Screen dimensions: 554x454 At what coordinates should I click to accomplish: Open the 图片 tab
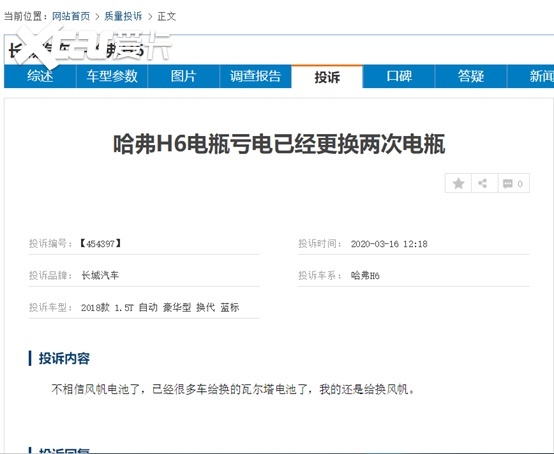184,76
